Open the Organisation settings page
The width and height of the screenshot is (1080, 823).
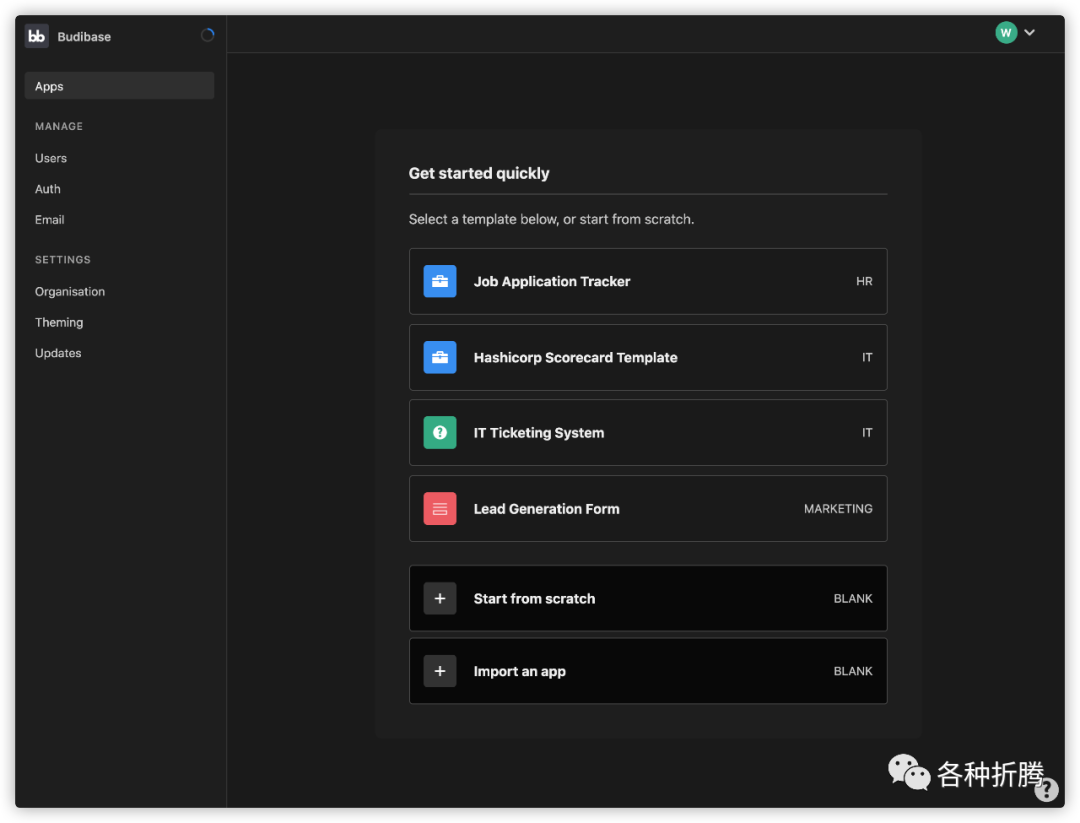point(70,292)
